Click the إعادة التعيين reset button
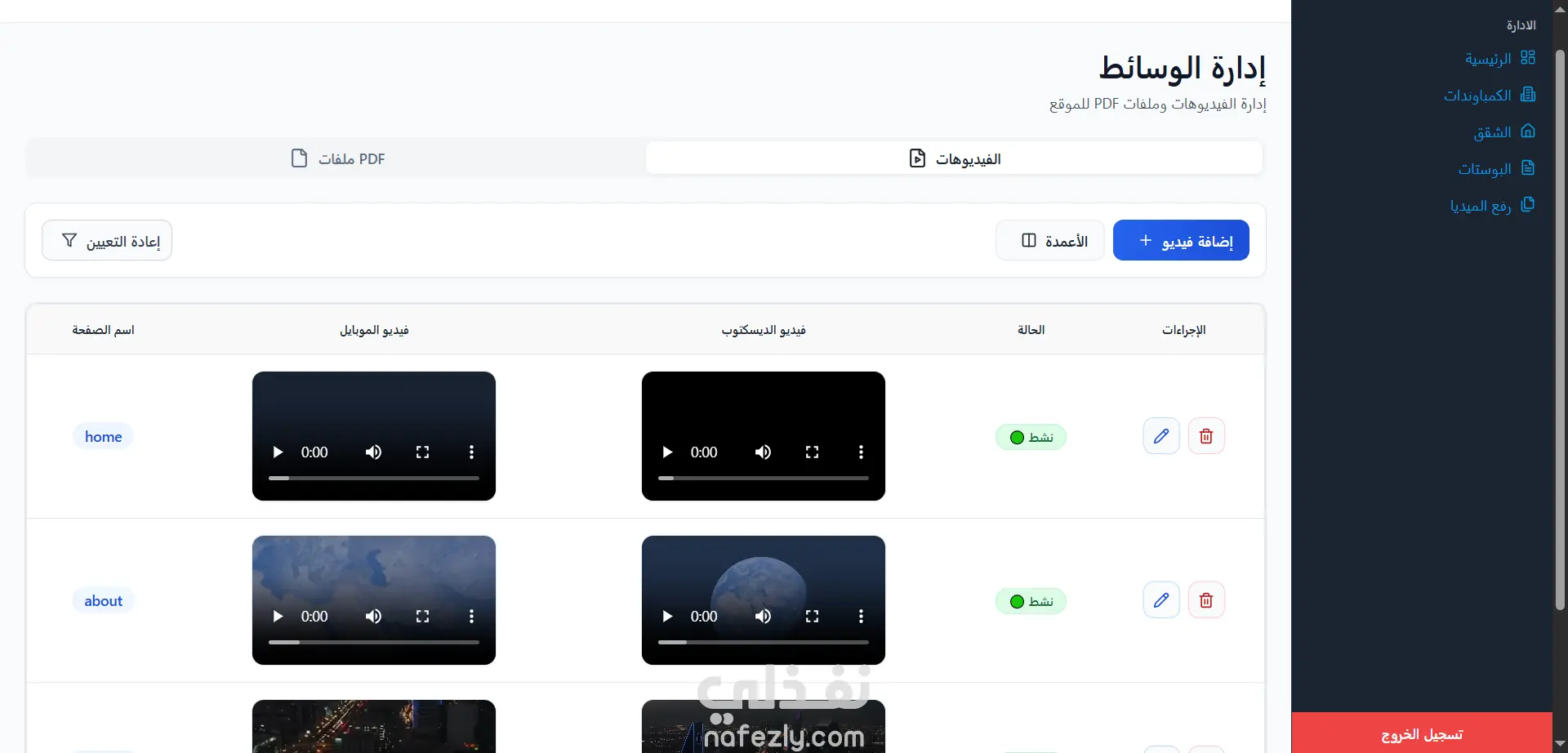 107,240
